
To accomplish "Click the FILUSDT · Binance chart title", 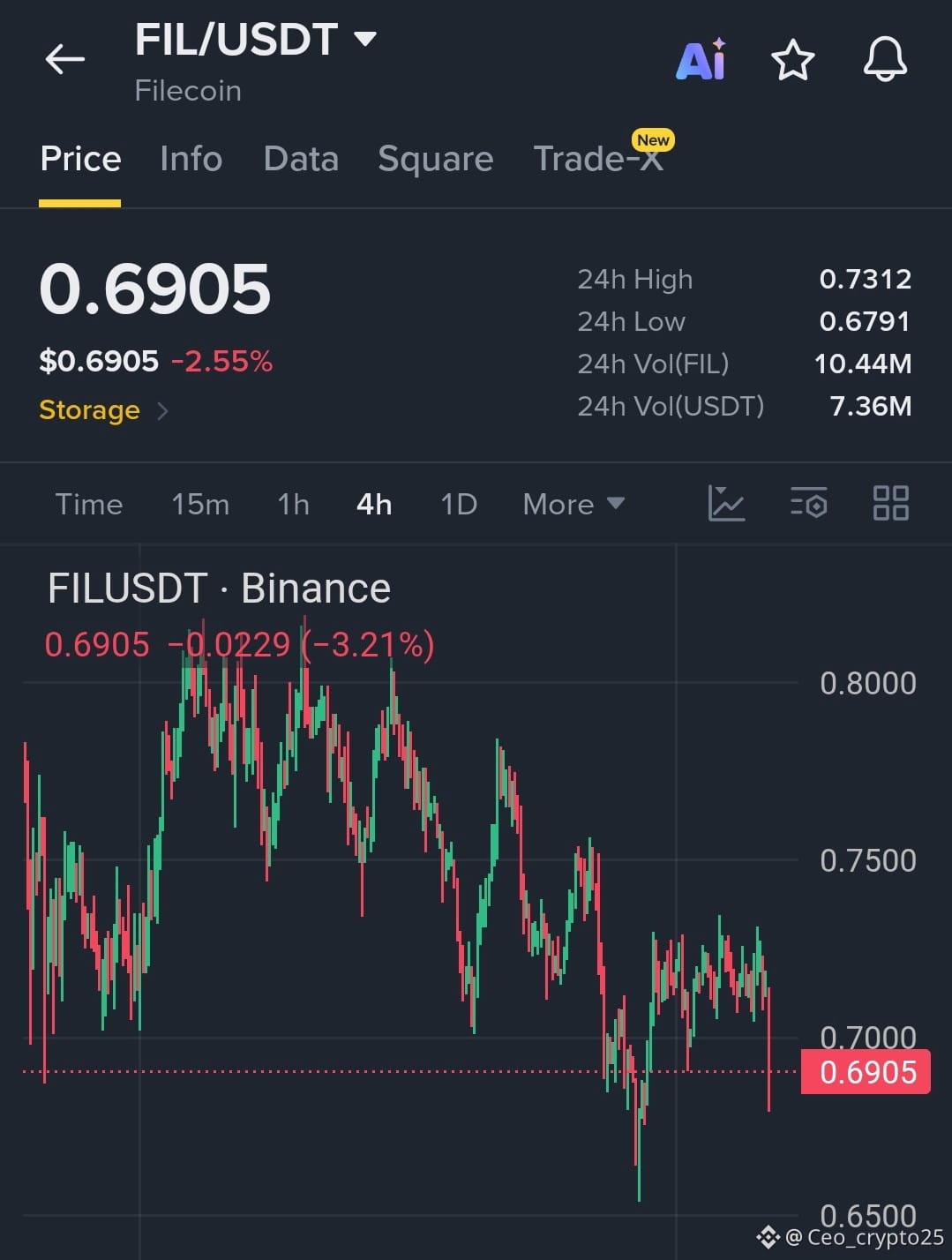I will [219, 589].
